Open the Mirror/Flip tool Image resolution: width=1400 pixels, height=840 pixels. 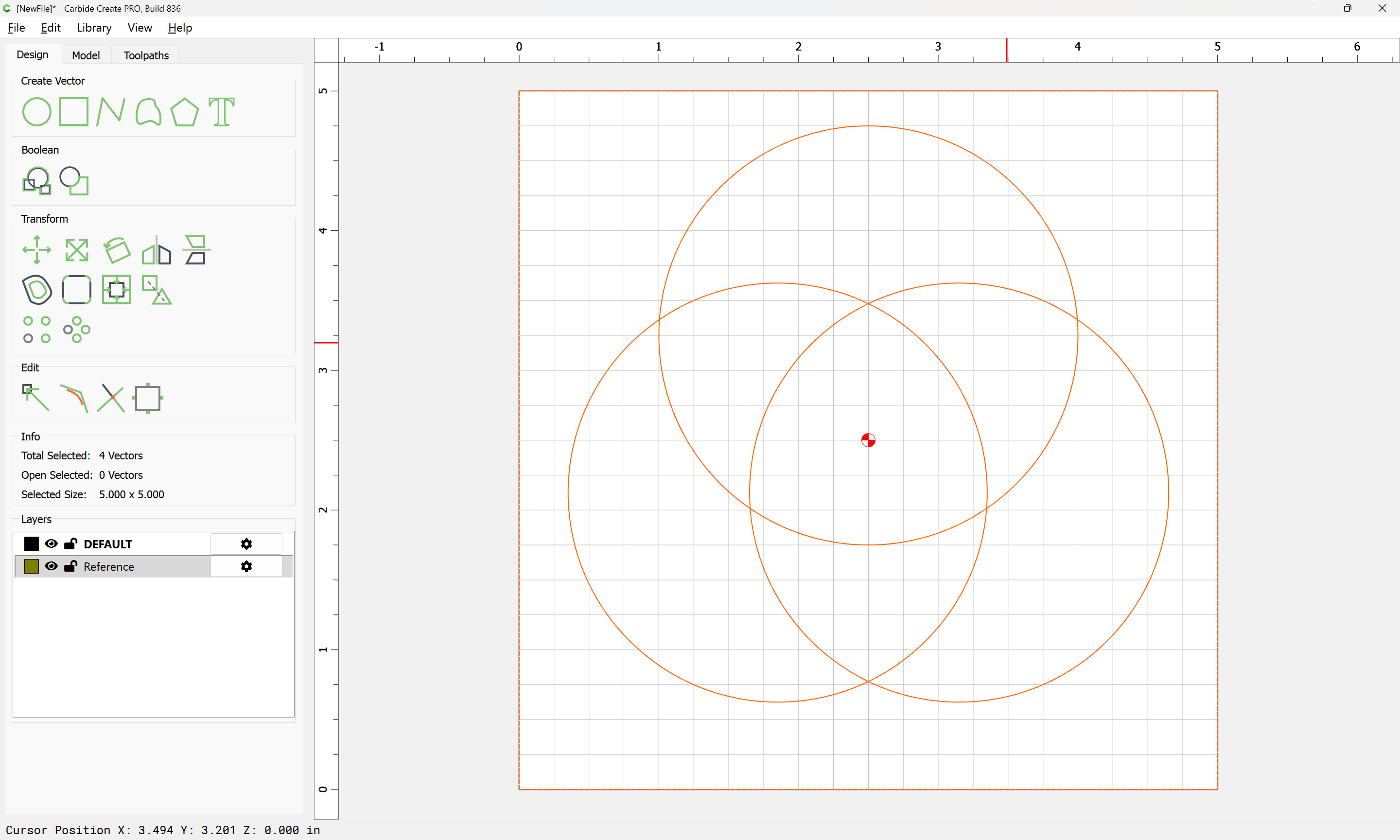[156, 250]
